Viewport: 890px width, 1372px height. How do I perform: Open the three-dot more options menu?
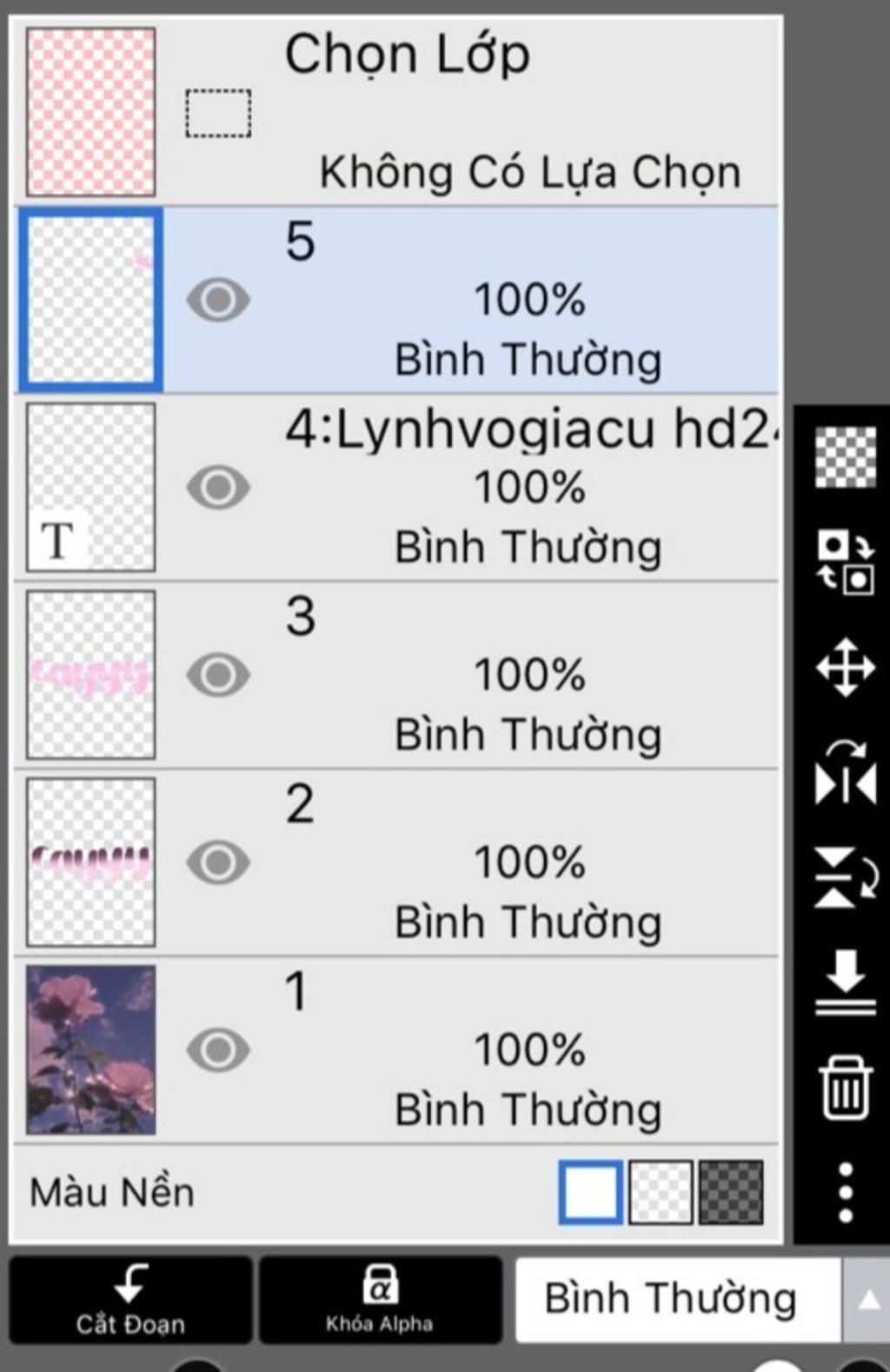(845, 1192)
